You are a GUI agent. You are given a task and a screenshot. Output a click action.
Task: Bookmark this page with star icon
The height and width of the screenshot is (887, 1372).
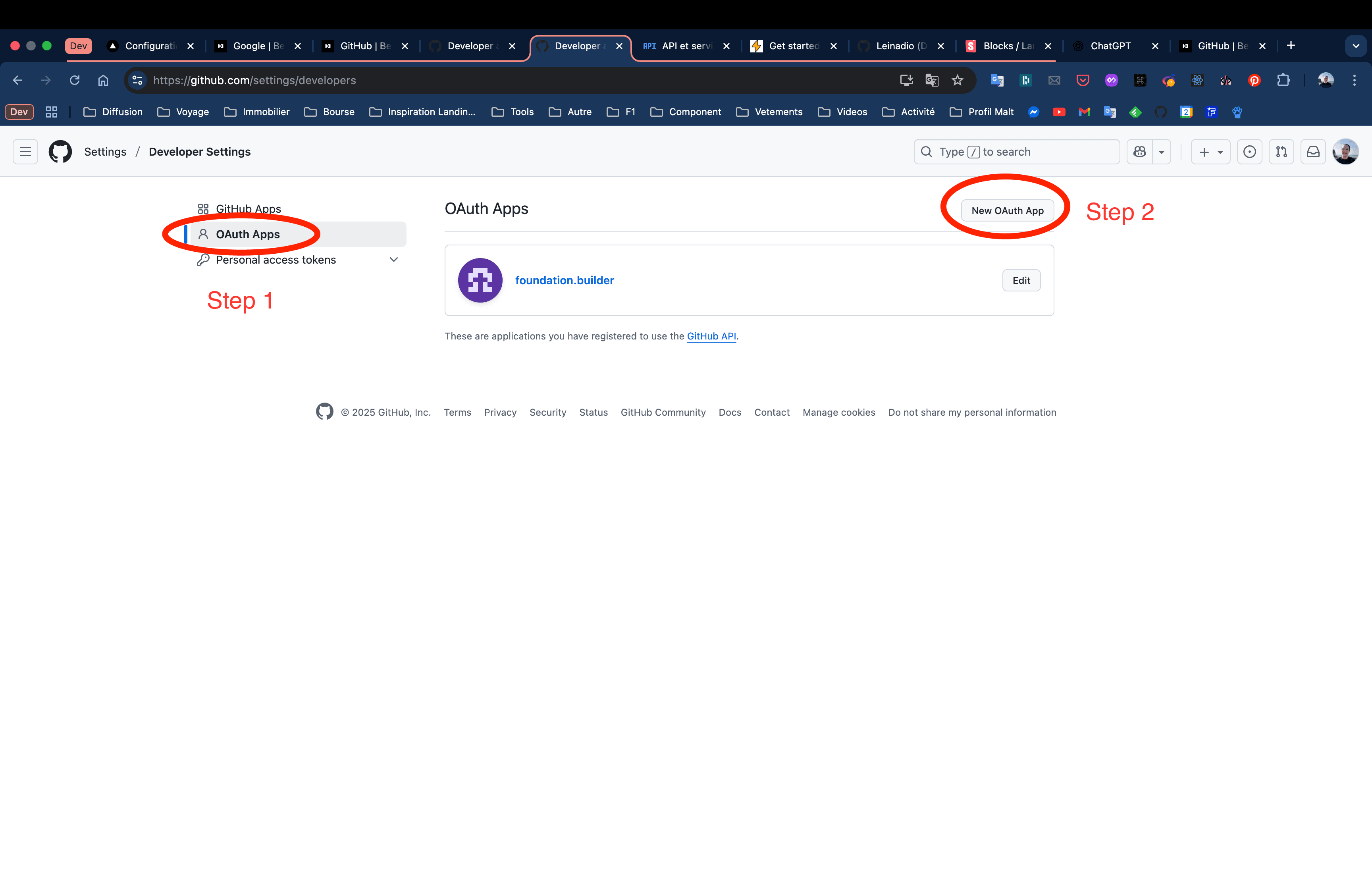tap(957, 80)
